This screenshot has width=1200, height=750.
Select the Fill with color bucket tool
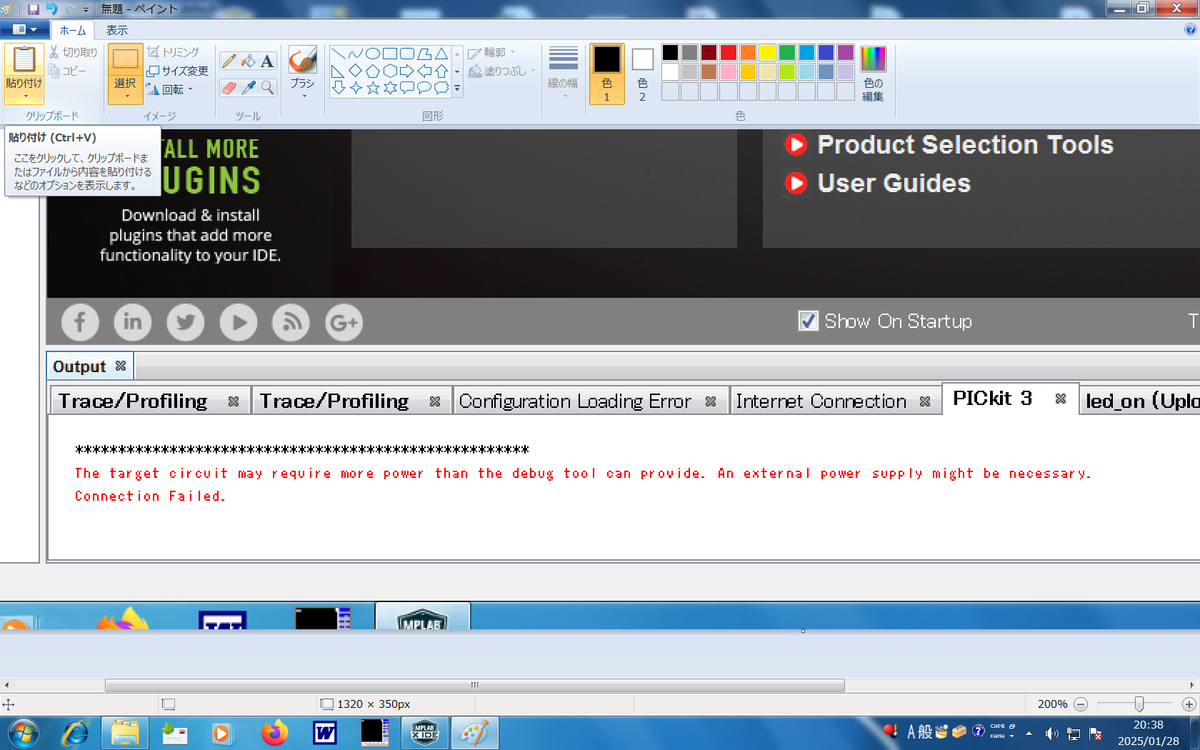point(248,61)
